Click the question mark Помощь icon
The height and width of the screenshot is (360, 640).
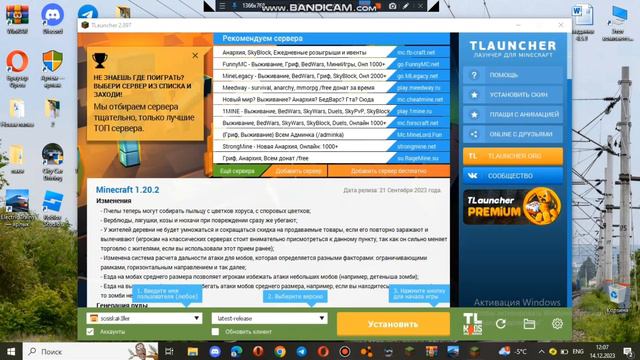tap(474, 75)
